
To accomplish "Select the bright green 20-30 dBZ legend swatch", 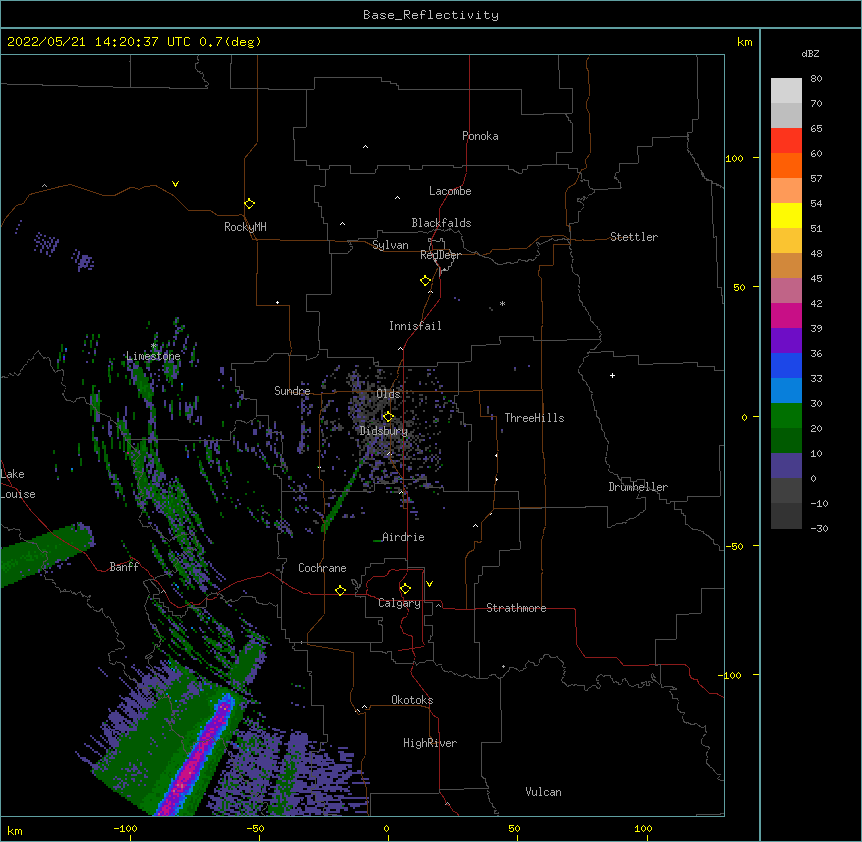I will point(786,416).
